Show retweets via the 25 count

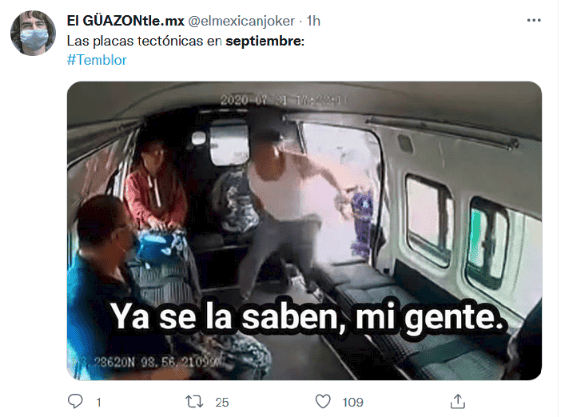[222, 403]
